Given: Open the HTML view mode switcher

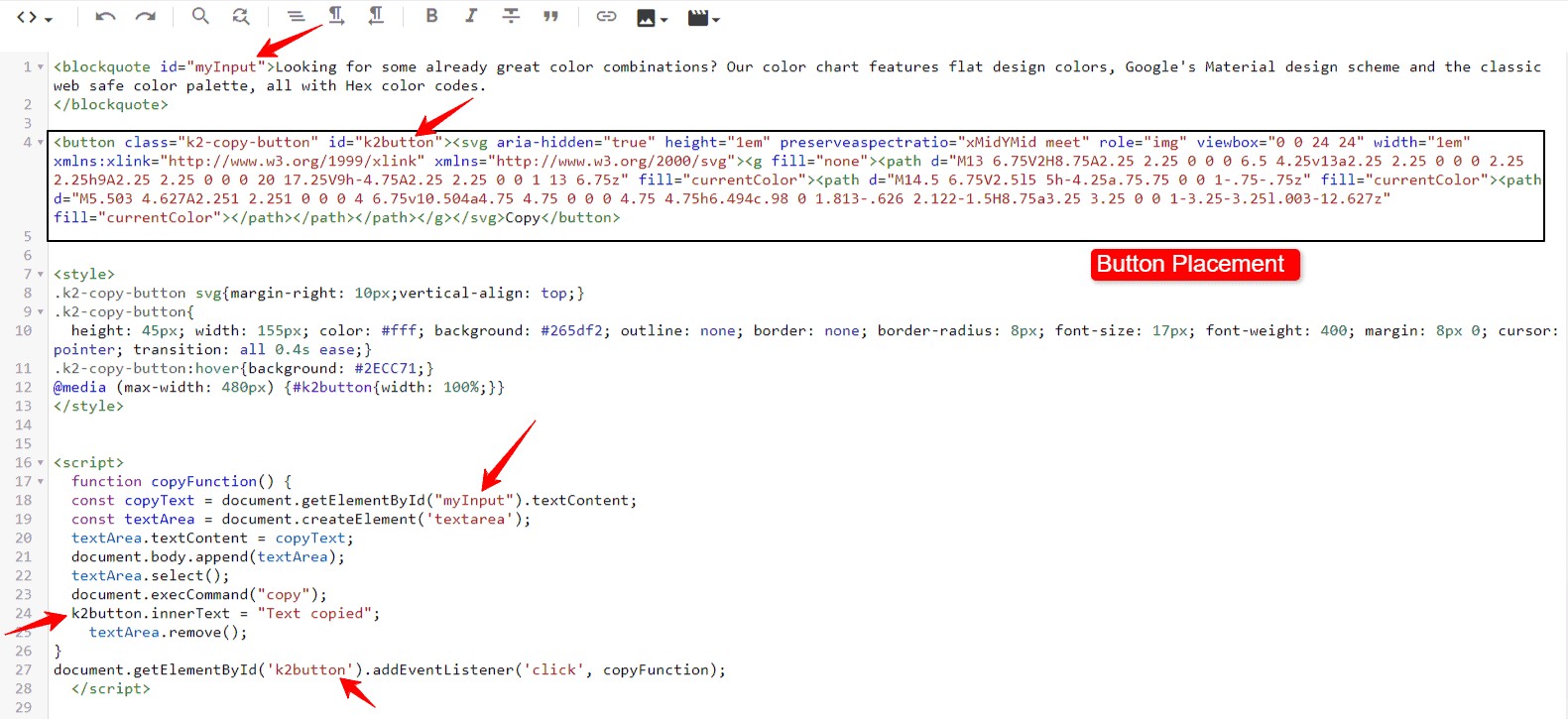Looking at the screenshot, I should pyautogui.click(x=34, y=17).
